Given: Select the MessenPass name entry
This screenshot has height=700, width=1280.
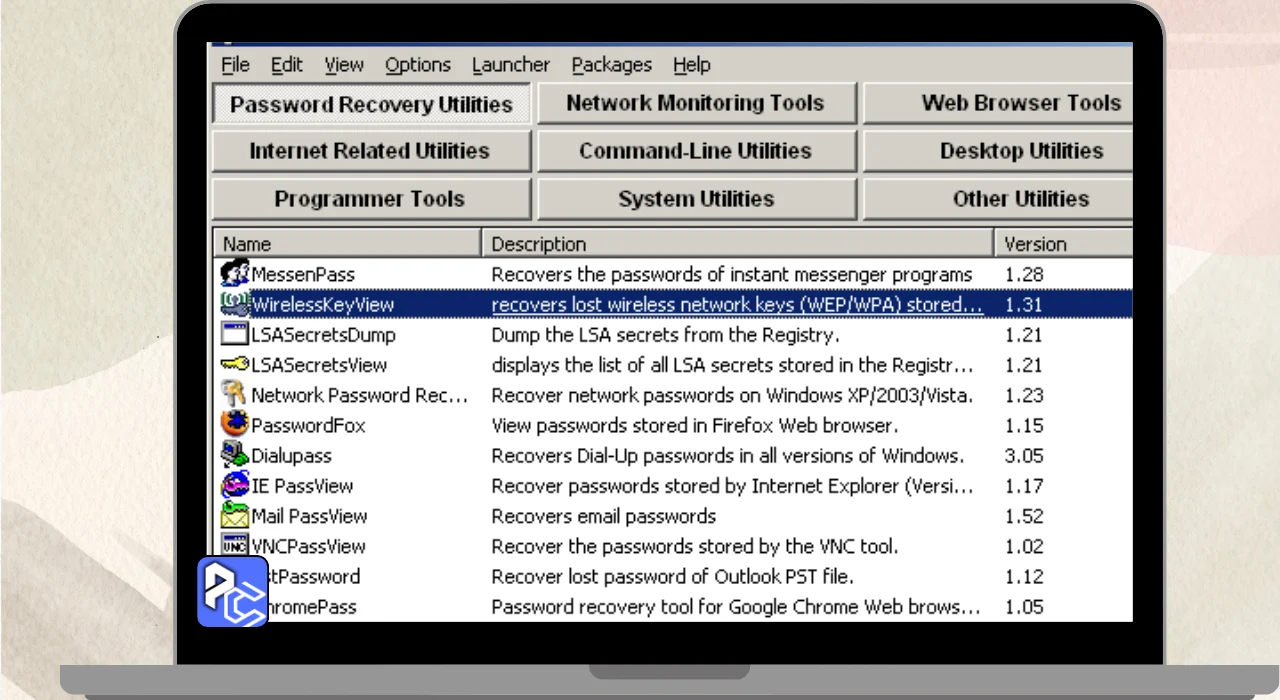Looking at the screenshot, I should (x=303, y=274).
